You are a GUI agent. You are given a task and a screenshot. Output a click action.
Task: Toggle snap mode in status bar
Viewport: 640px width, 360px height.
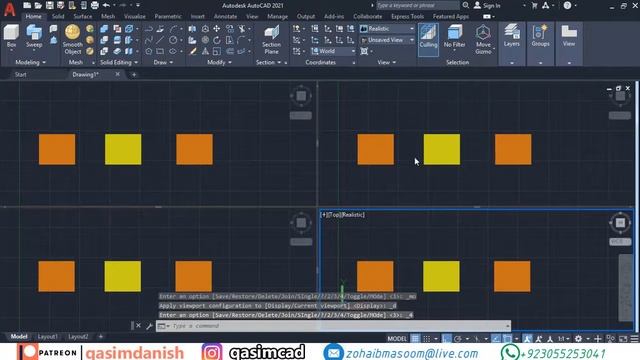pyautogui.click(x=427, y=338)
